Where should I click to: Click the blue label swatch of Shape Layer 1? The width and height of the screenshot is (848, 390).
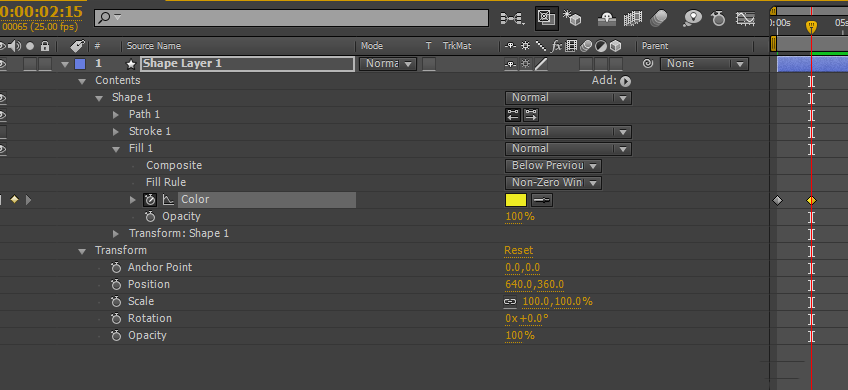pos(80,64)
